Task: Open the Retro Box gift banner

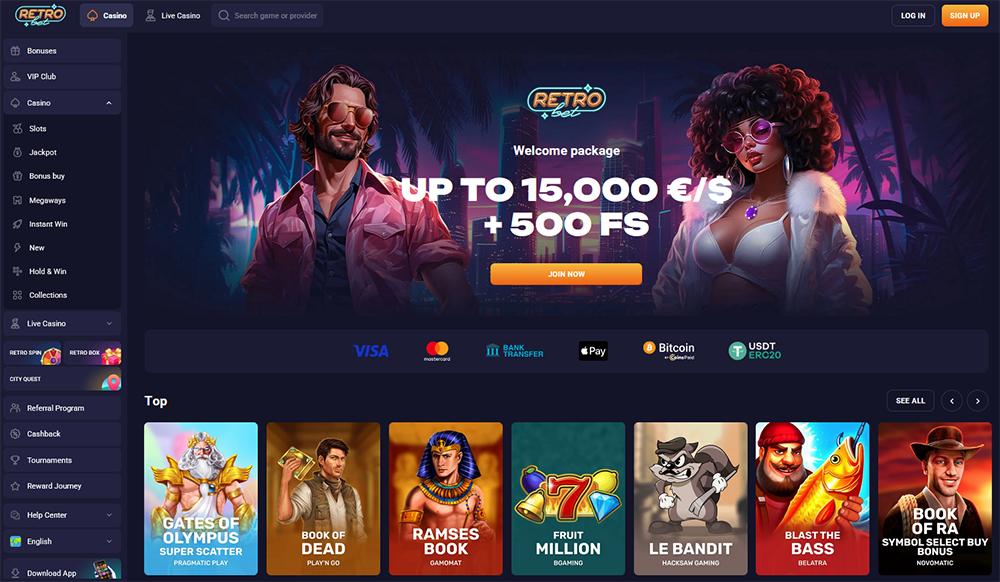Action: tap(92, 353)
